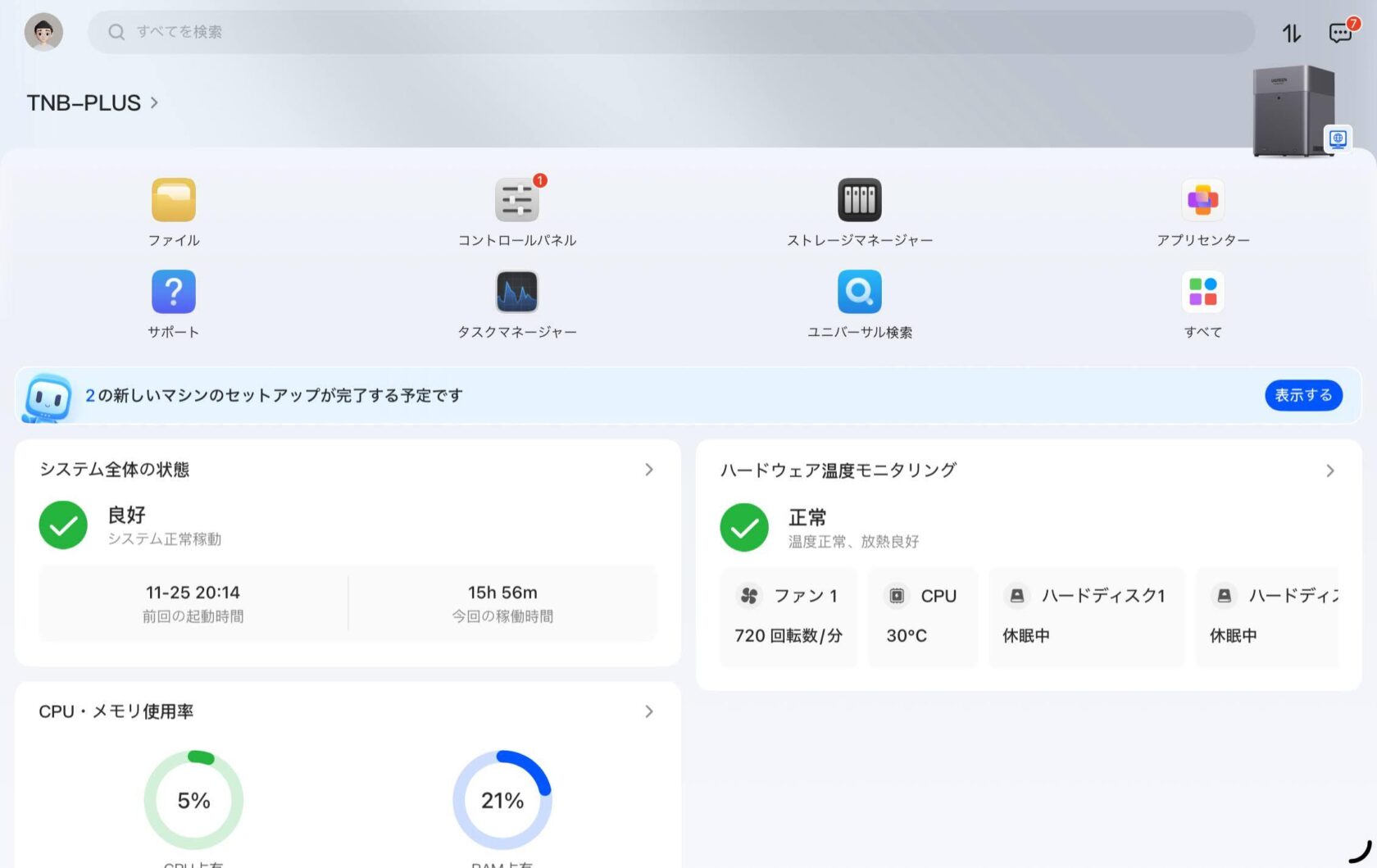Expand CPU・メモリ使用率 panel arrow
Screen dimensions: 1377x868
point(648,711)
